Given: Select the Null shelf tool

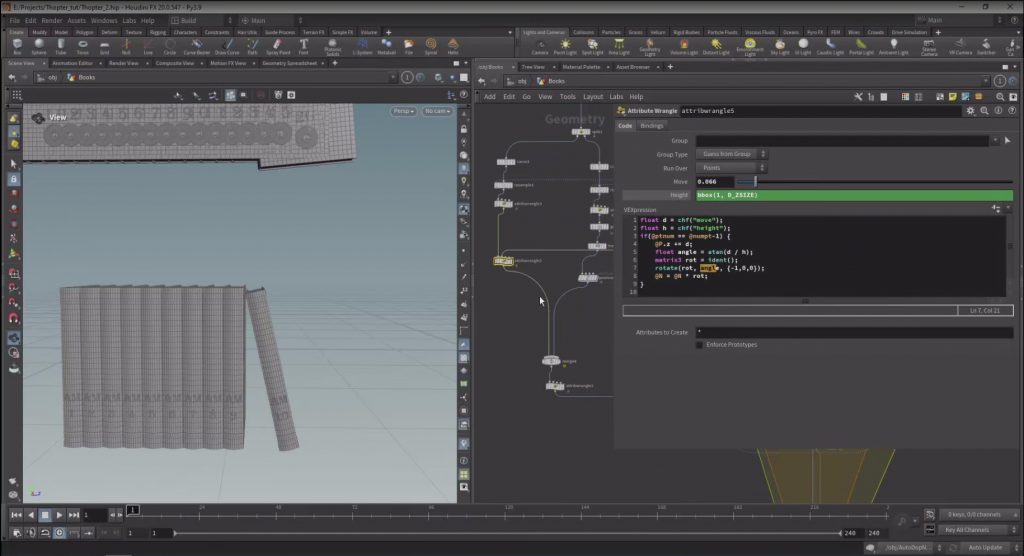Looking at the screenshot, I should pos(126,46).
